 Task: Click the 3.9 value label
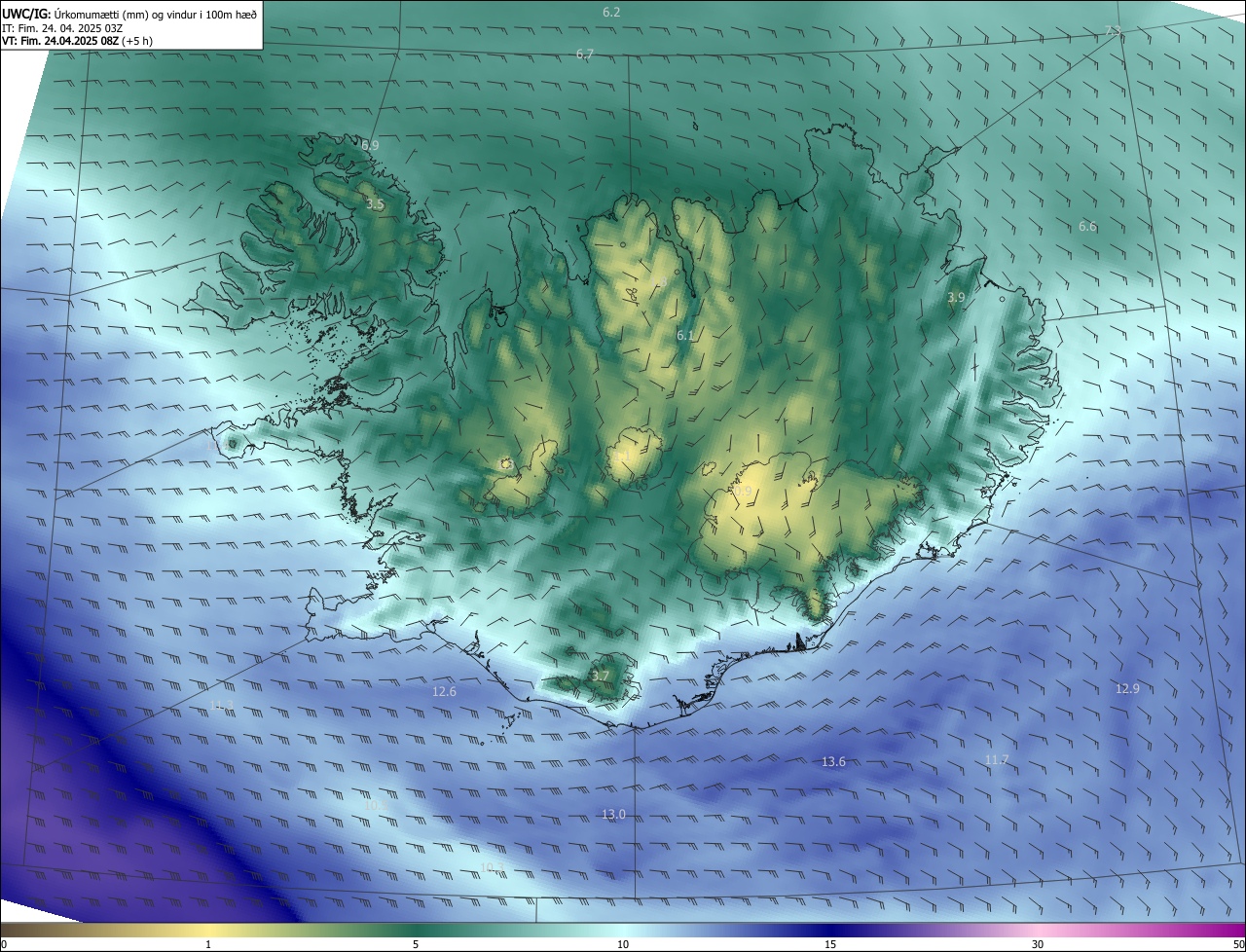[956, 298]
